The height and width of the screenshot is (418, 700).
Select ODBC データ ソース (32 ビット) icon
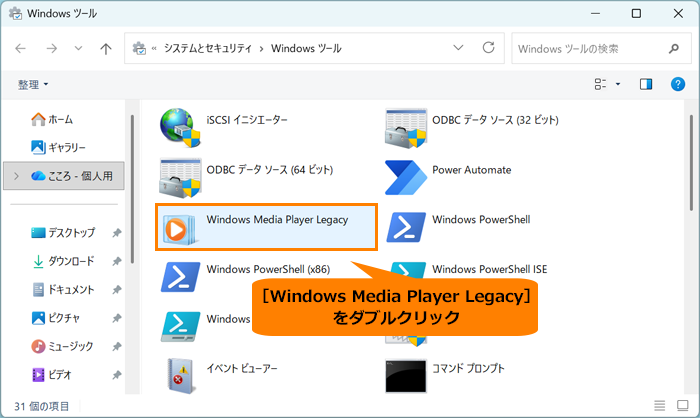tap(406, 128)
